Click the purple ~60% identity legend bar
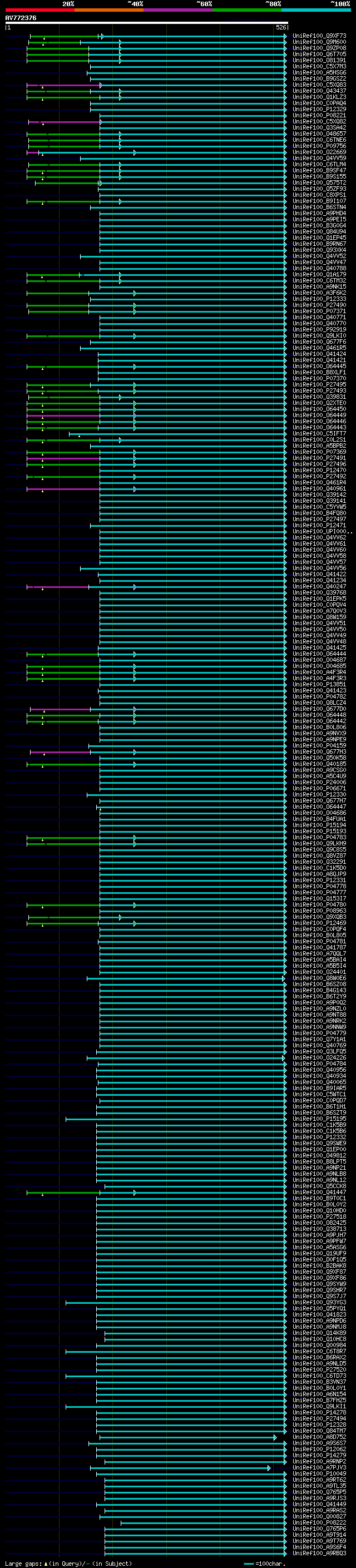This screenshot has height=1568, width=356. pyautogui.click(x=177, y=10)
